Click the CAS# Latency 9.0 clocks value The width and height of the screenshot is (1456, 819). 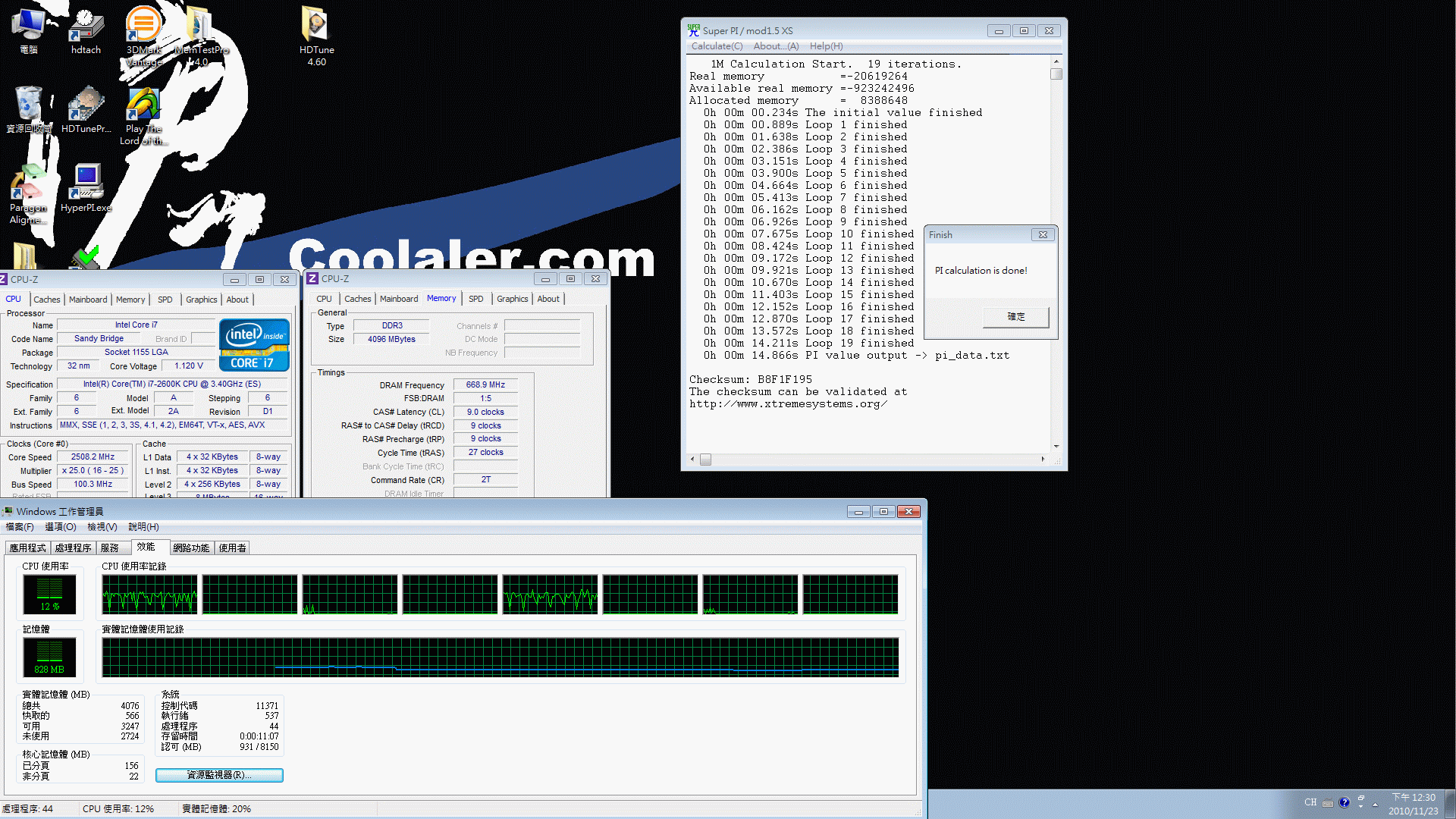[x=485, y=413]
